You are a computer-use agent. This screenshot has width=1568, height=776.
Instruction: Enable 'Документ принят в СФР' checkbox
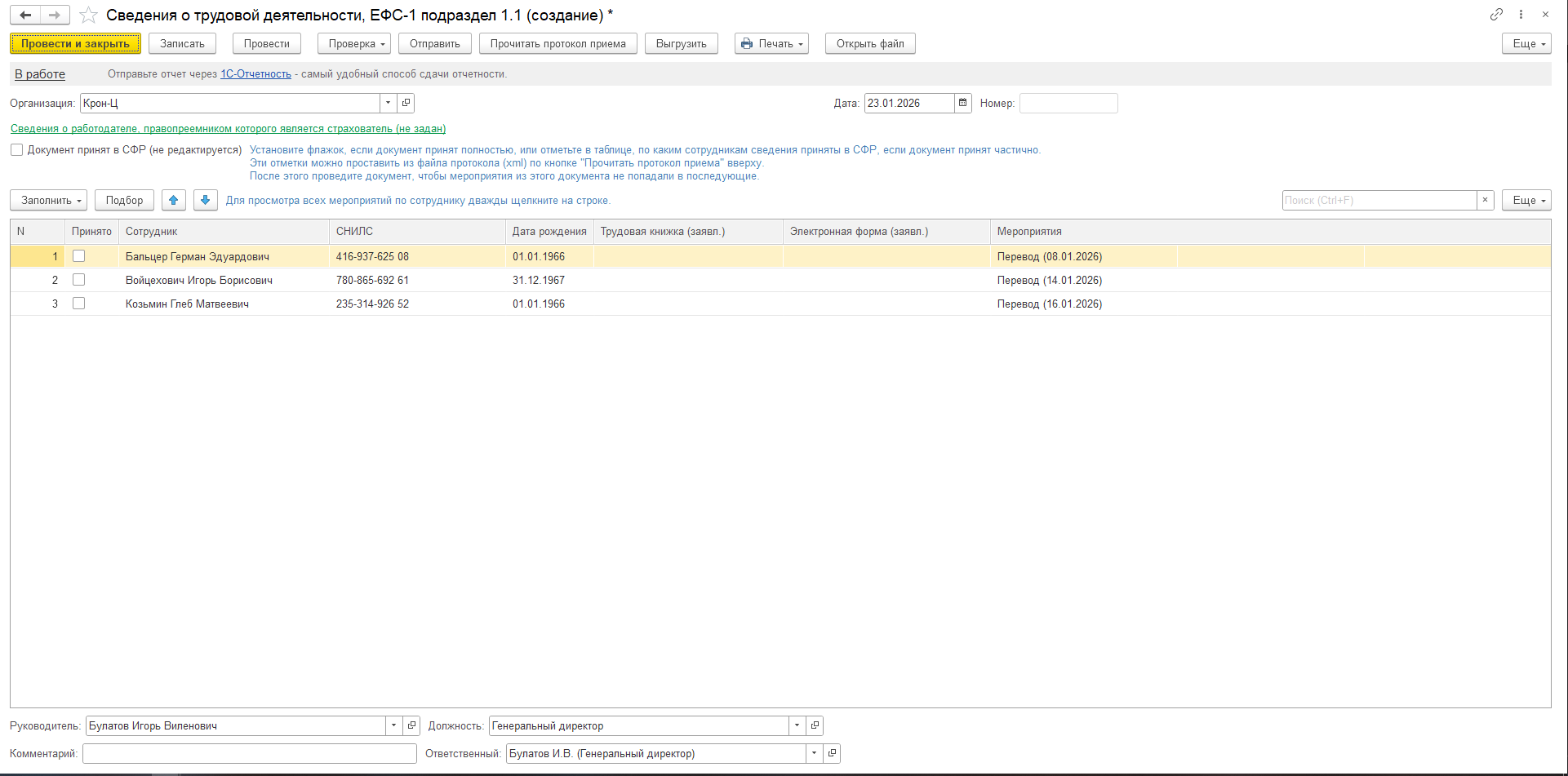pos(16,150)
